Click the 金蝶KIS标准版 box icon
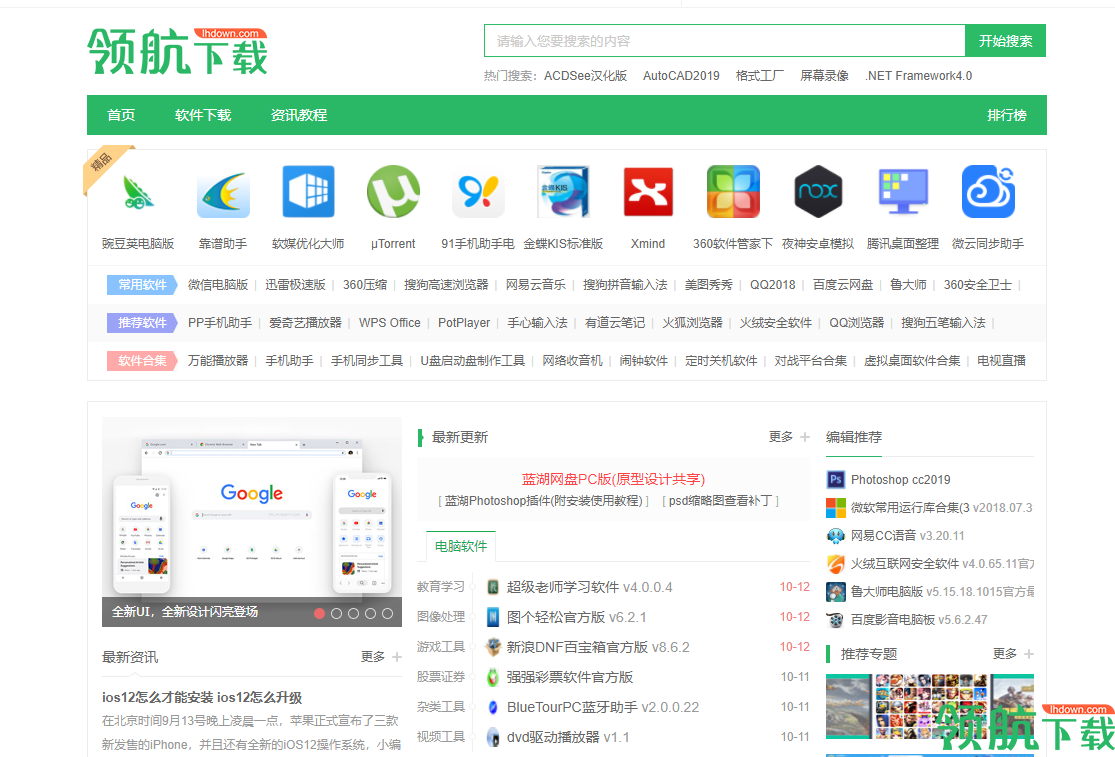 pyautogui.click(x=563, y=192)
